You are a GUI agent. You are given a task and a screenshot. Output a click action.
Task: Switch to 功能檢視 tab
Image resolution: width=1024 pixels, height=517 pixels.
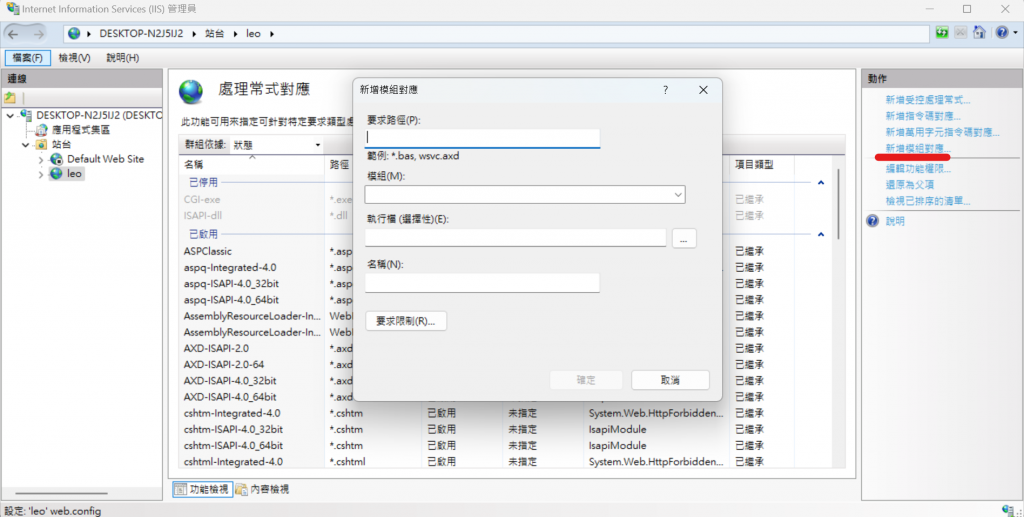point(202,489)
